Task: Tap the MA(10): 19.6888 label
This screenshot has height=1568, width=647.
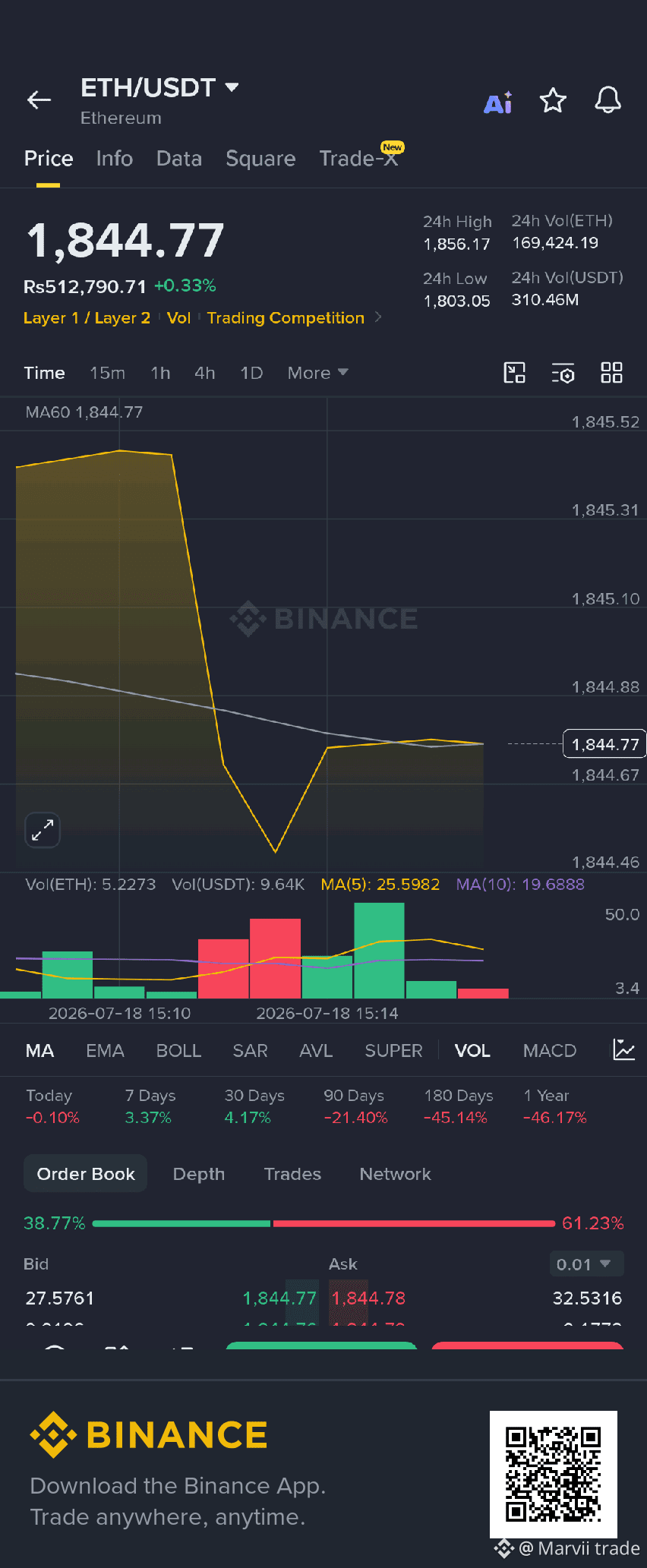Action: tap(520, 884)
